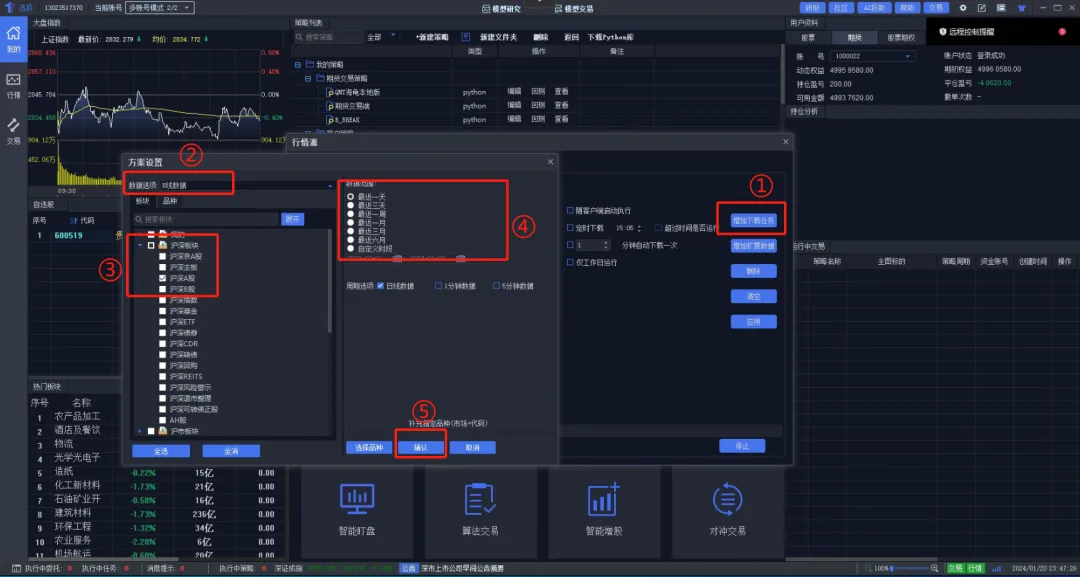
Task: Click the search magnifier icon in 搜索板块 box
Action: [139, 220]
